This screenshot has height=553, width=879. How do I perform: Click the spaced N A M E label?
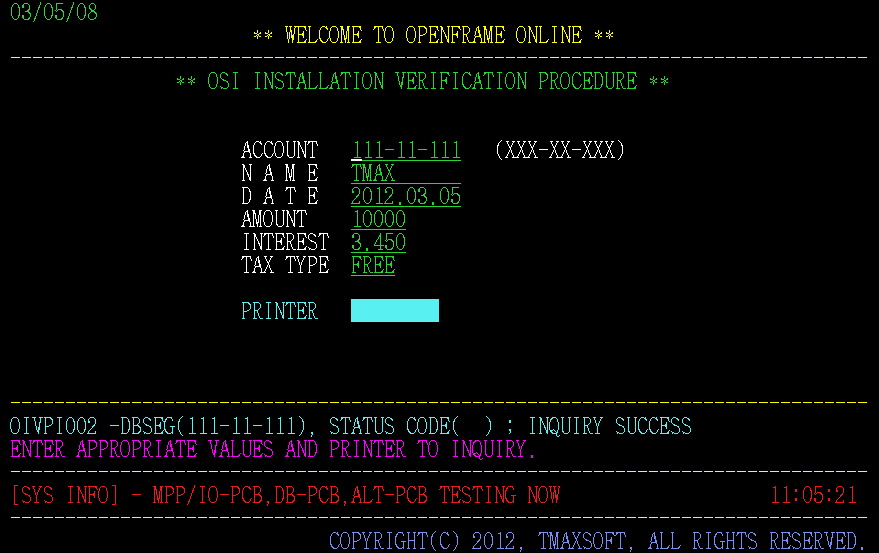point(279,174)
